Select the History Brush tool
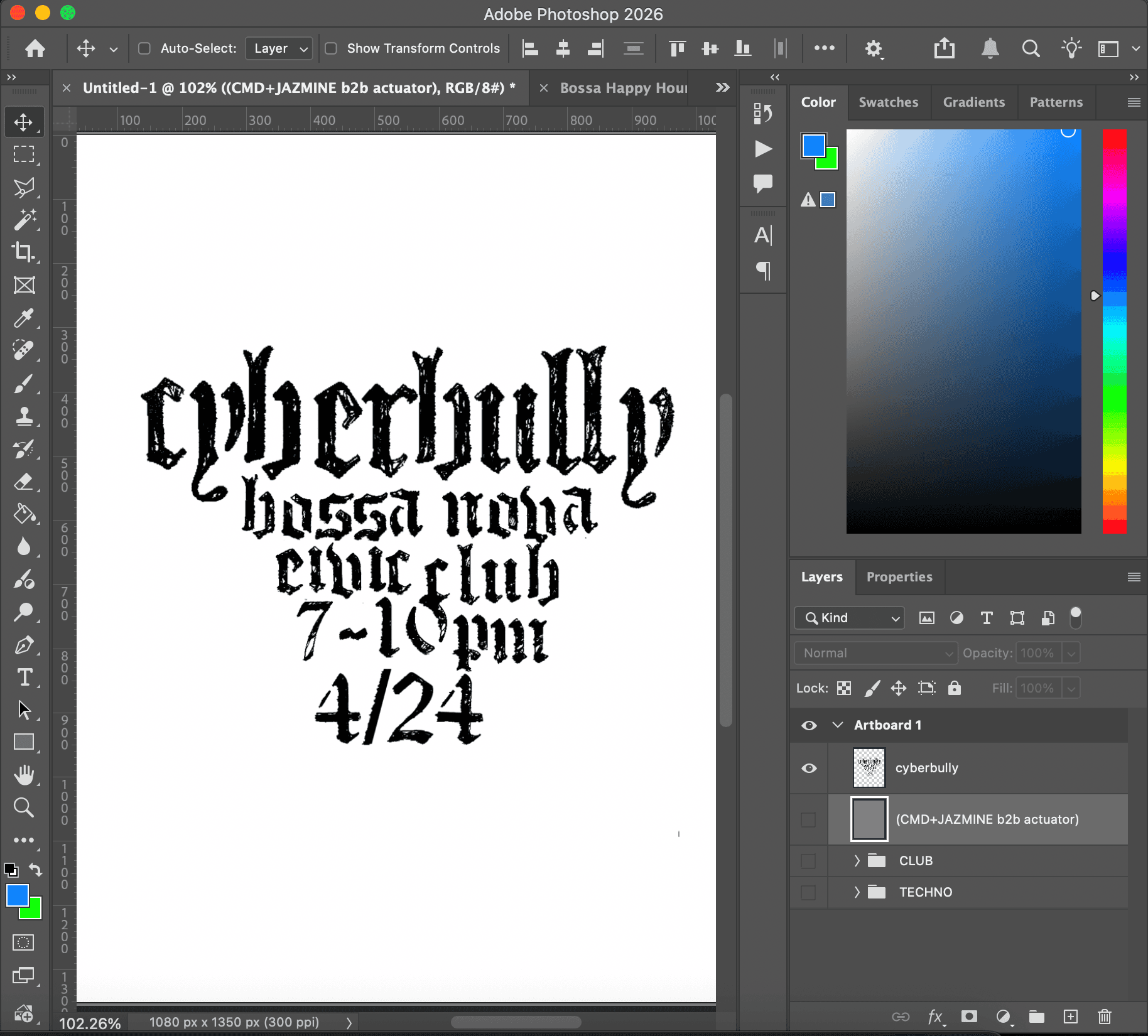Screen dimensions: 1148x1036 click(x=24, y=449)
